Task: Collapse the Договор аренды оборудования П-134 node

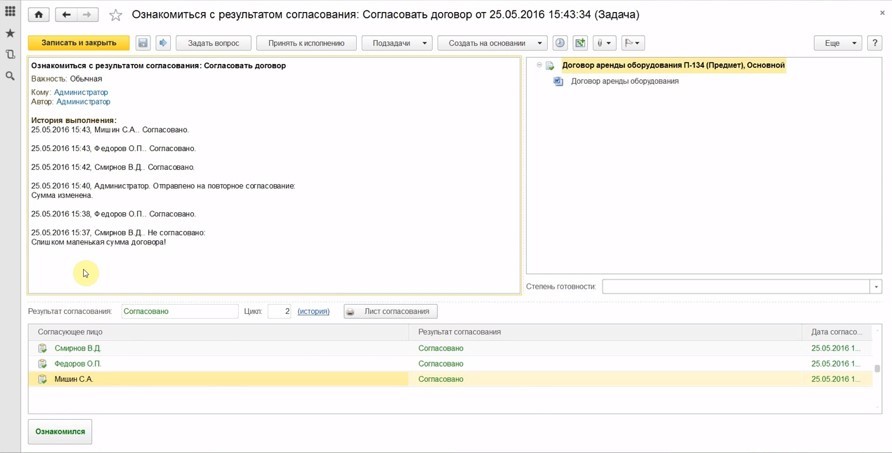Action: click(x=539, y=65)
